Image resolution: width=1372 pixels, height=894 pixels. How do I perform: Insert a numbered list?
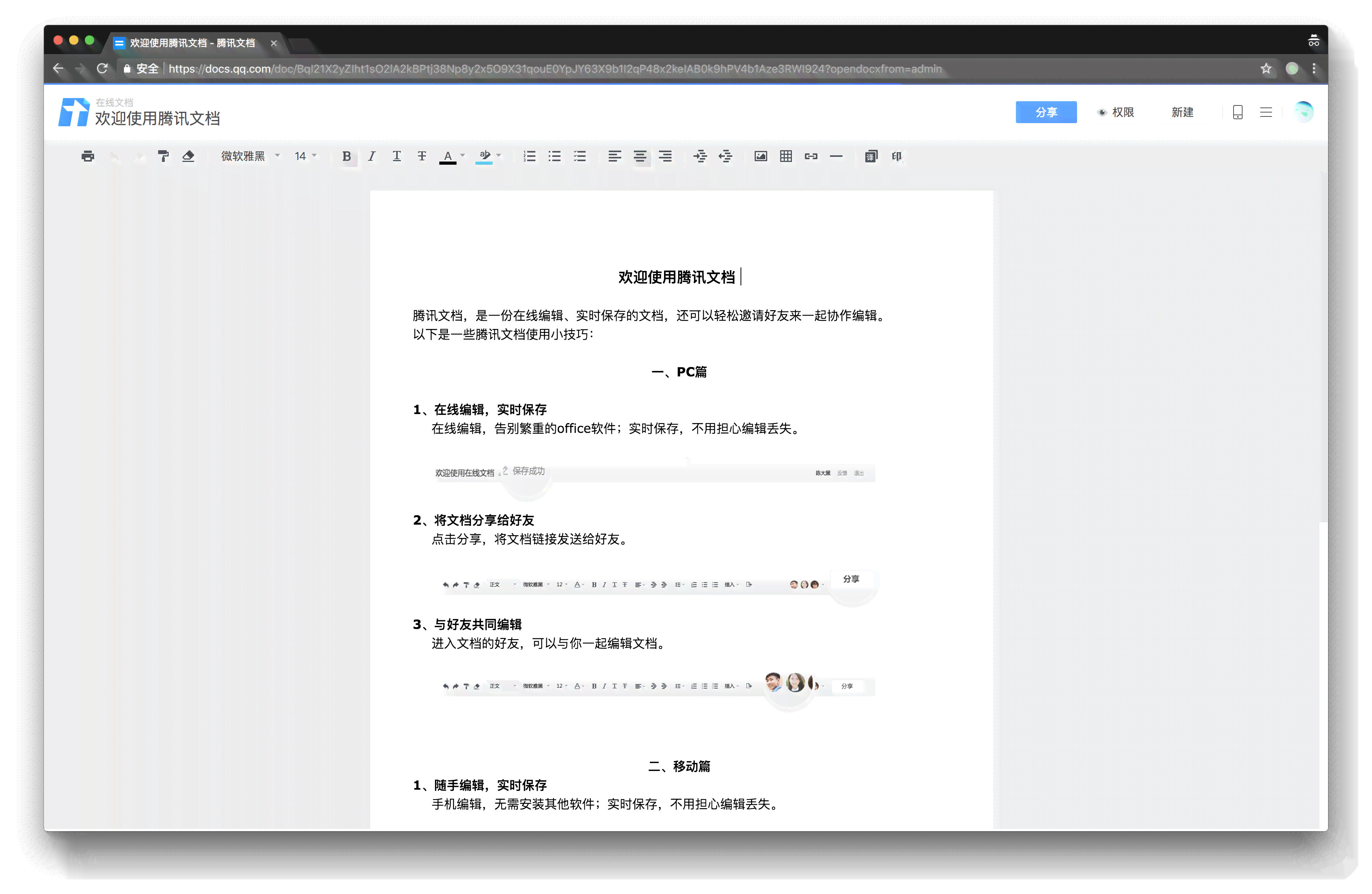[529, 156]
